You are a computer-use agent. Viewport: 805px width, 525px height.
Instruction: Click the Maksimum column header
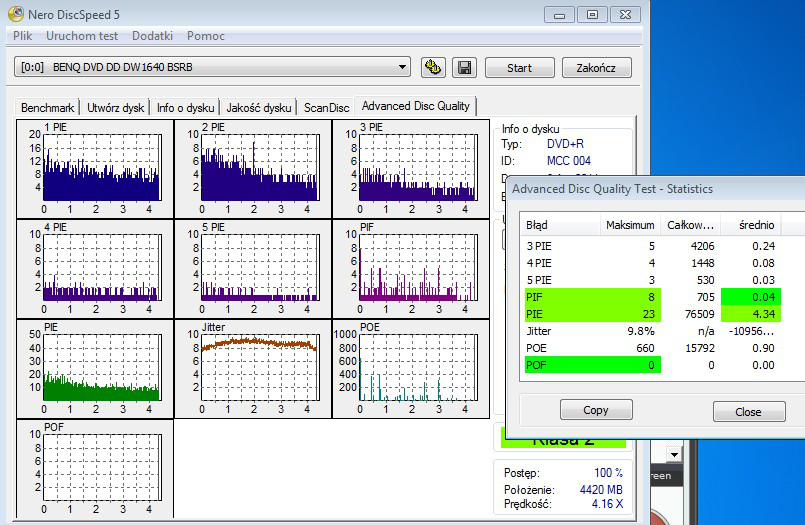[630, 225]
